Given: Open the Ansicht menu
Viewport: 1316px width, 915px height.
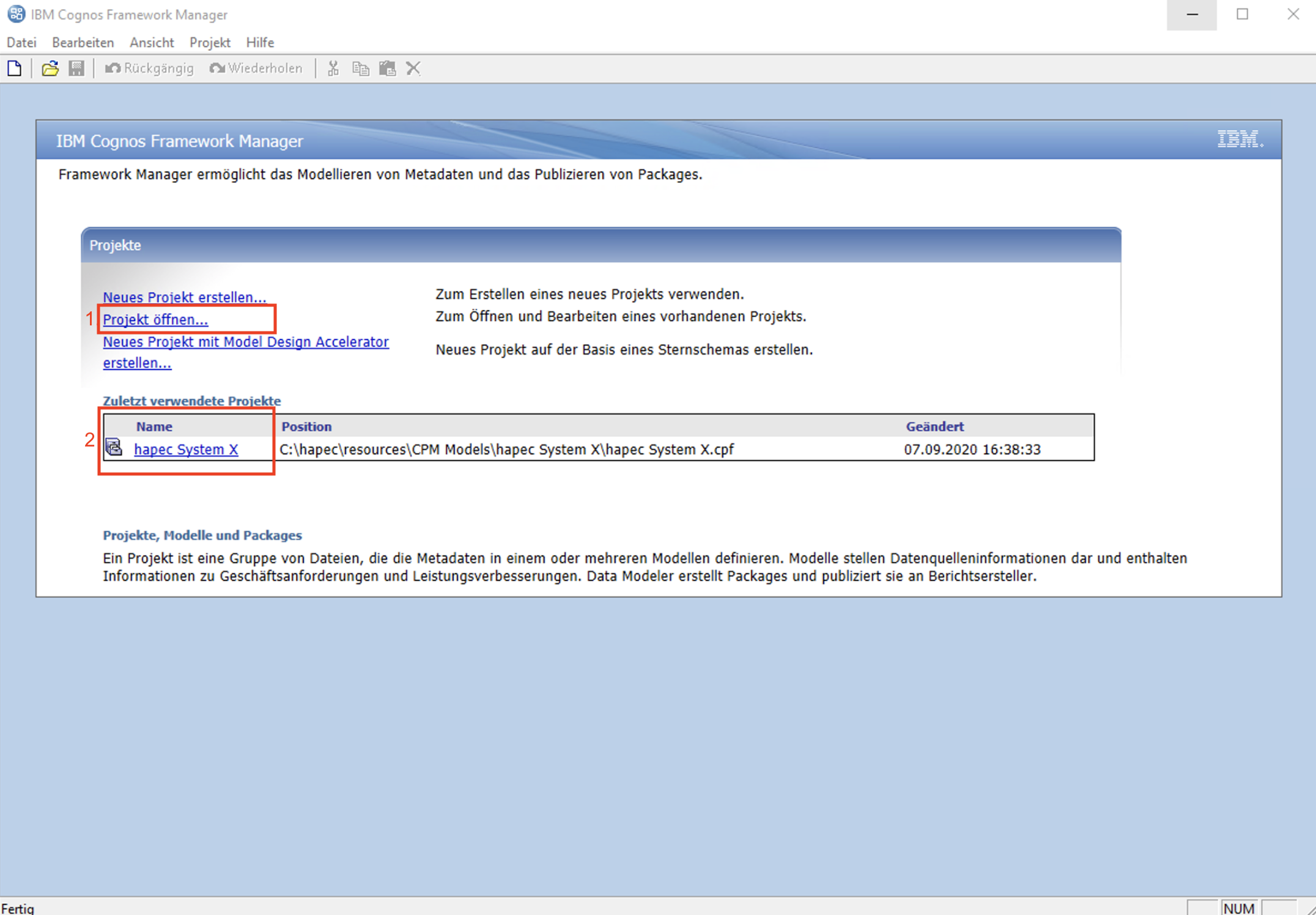Looking at the screenshot, I should tap(152, 42).
